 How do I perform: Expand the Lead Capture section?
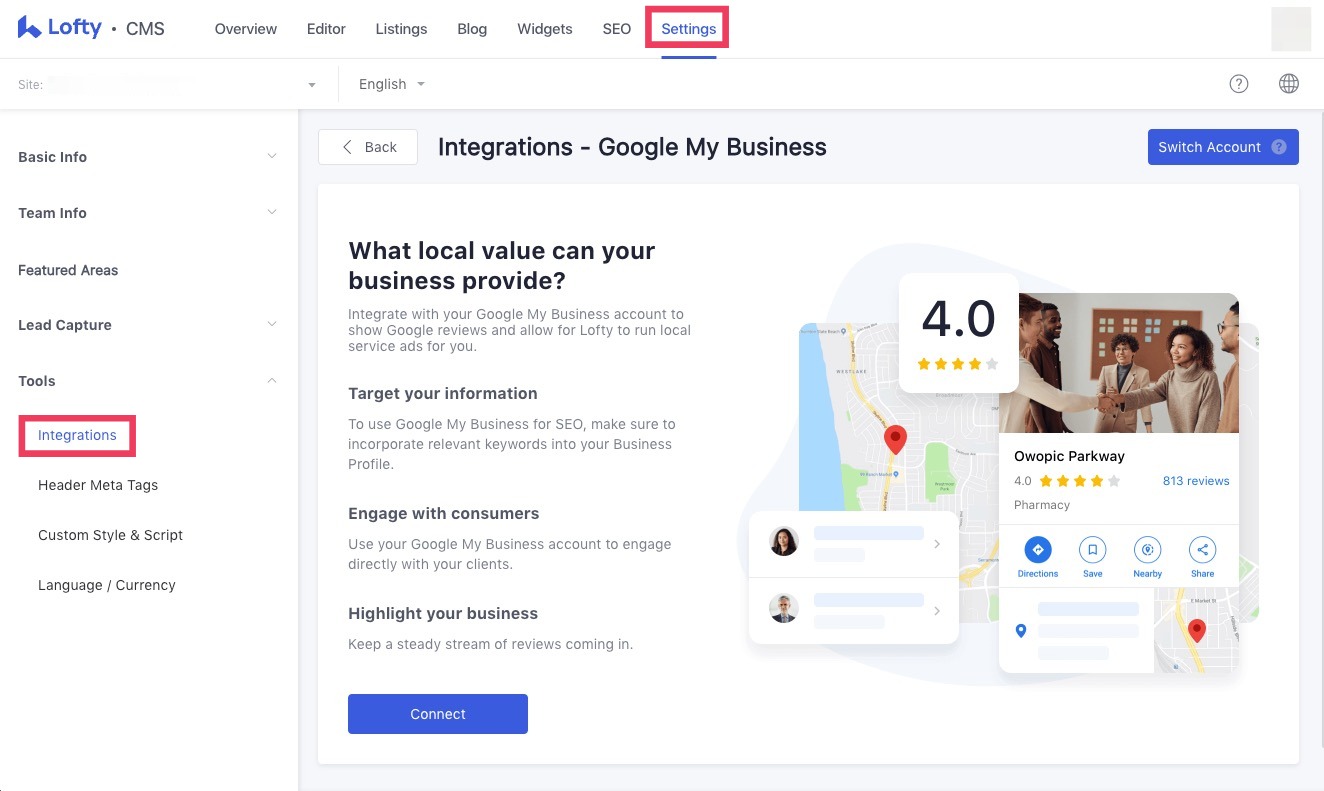pyautogui.click(x=148, y=325)
